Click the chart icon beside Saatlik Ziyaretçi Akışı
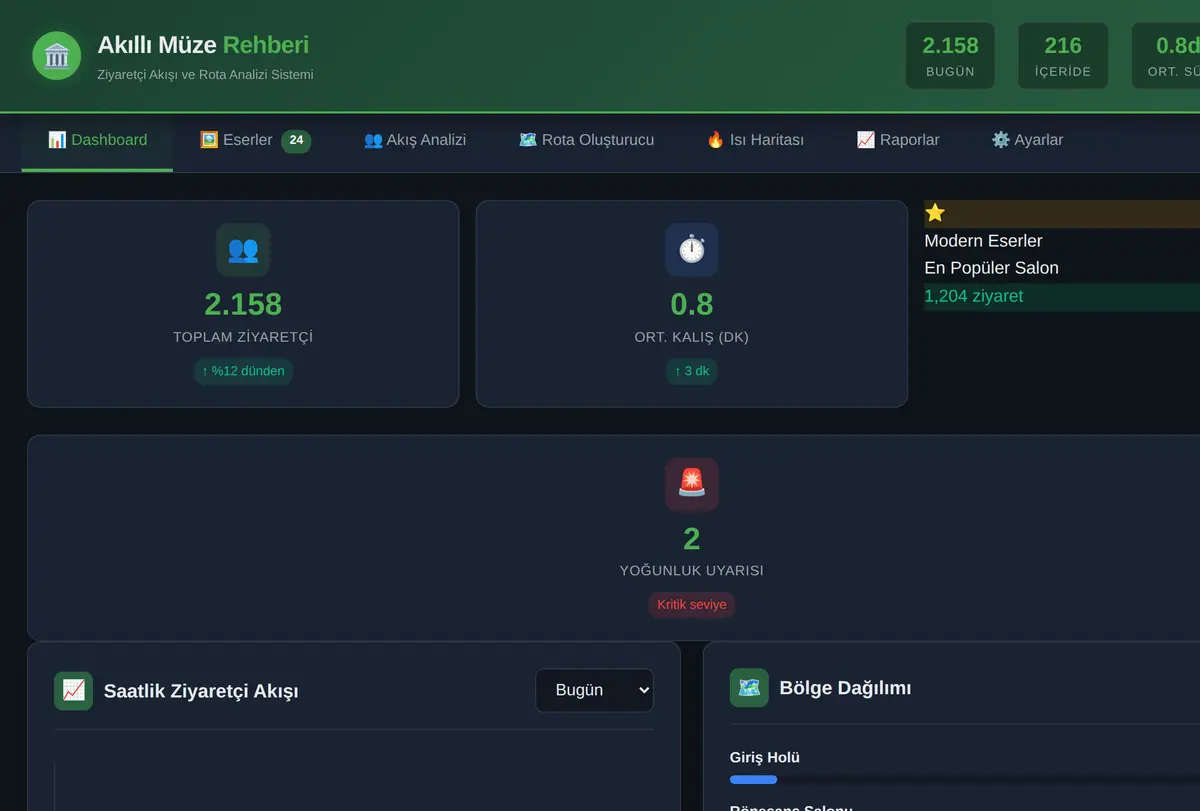 tap(73, 691)
